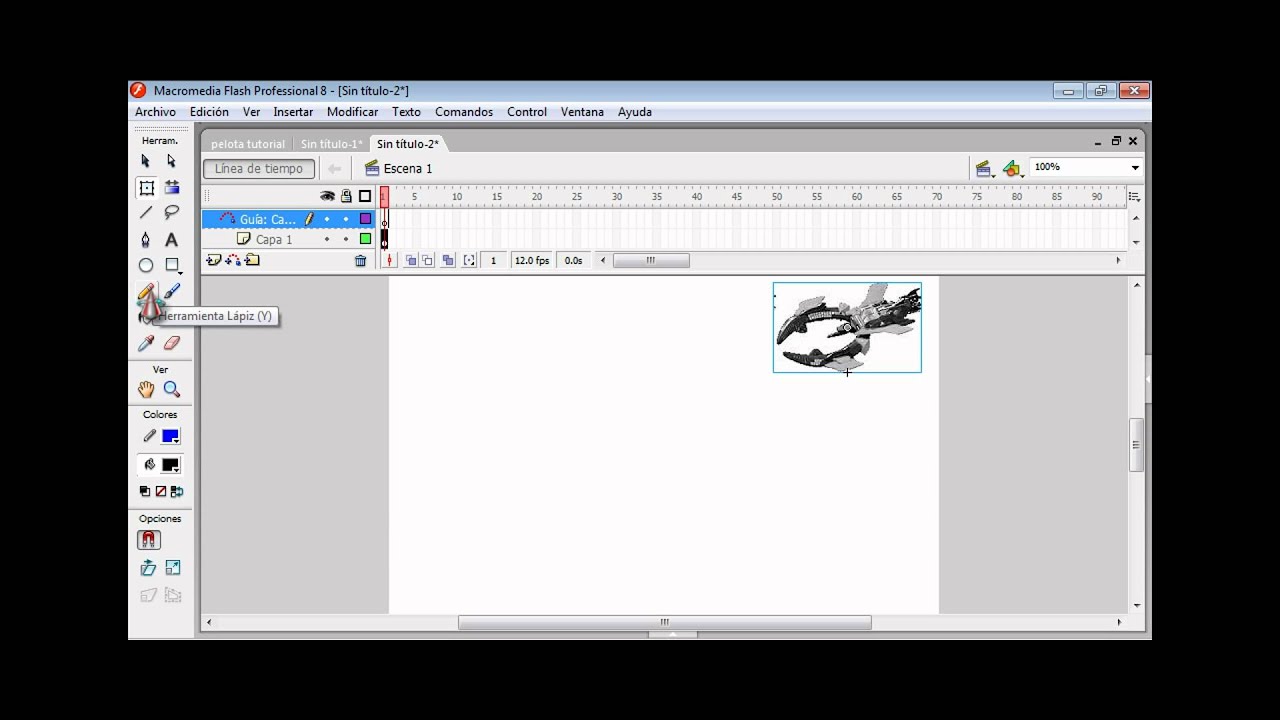Screen dimensions: 1280x720
Task: Toggle the Snap to Objects magnet option
Action: 148,540
